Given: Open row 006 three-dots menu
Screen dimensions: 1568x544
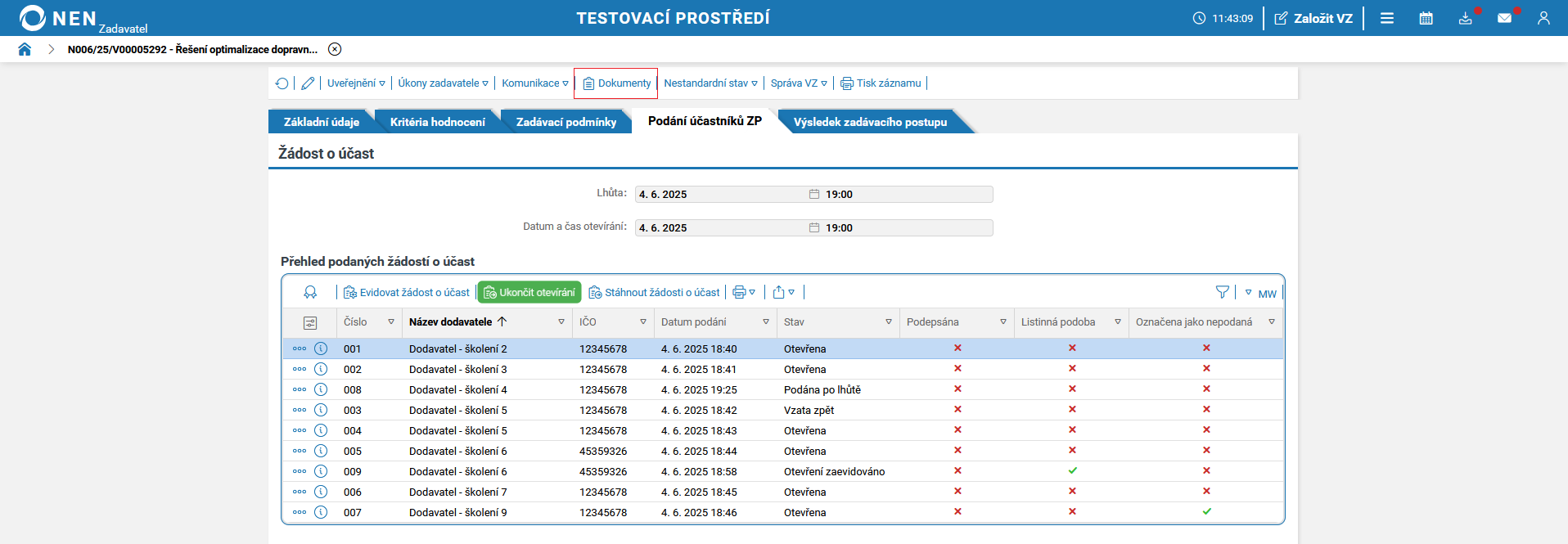Looking at the screenshot, I should pyautogui.click(x=300, y=492).
